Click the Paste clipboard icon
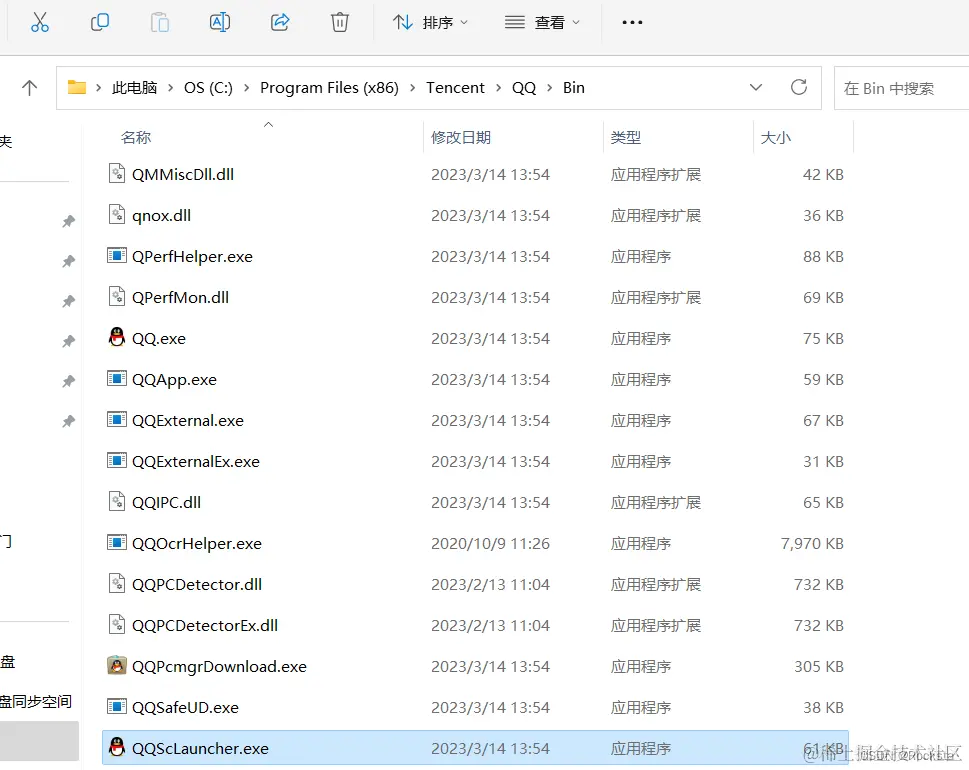This screenshot has height=770, width=969. coord(159,22)
